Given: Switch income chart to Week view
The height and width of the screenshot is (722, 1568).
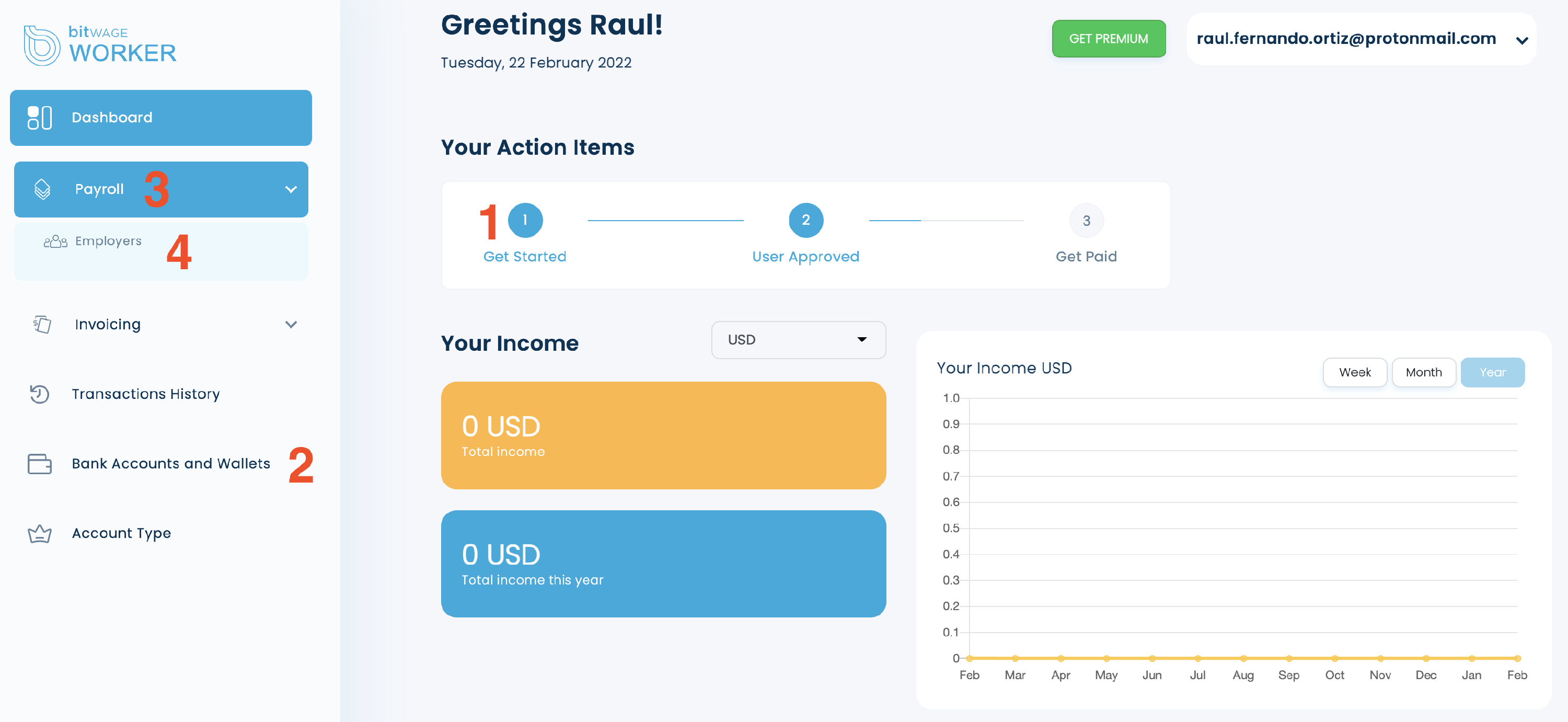Looking at the screenshot, I should click(1354, 373).
